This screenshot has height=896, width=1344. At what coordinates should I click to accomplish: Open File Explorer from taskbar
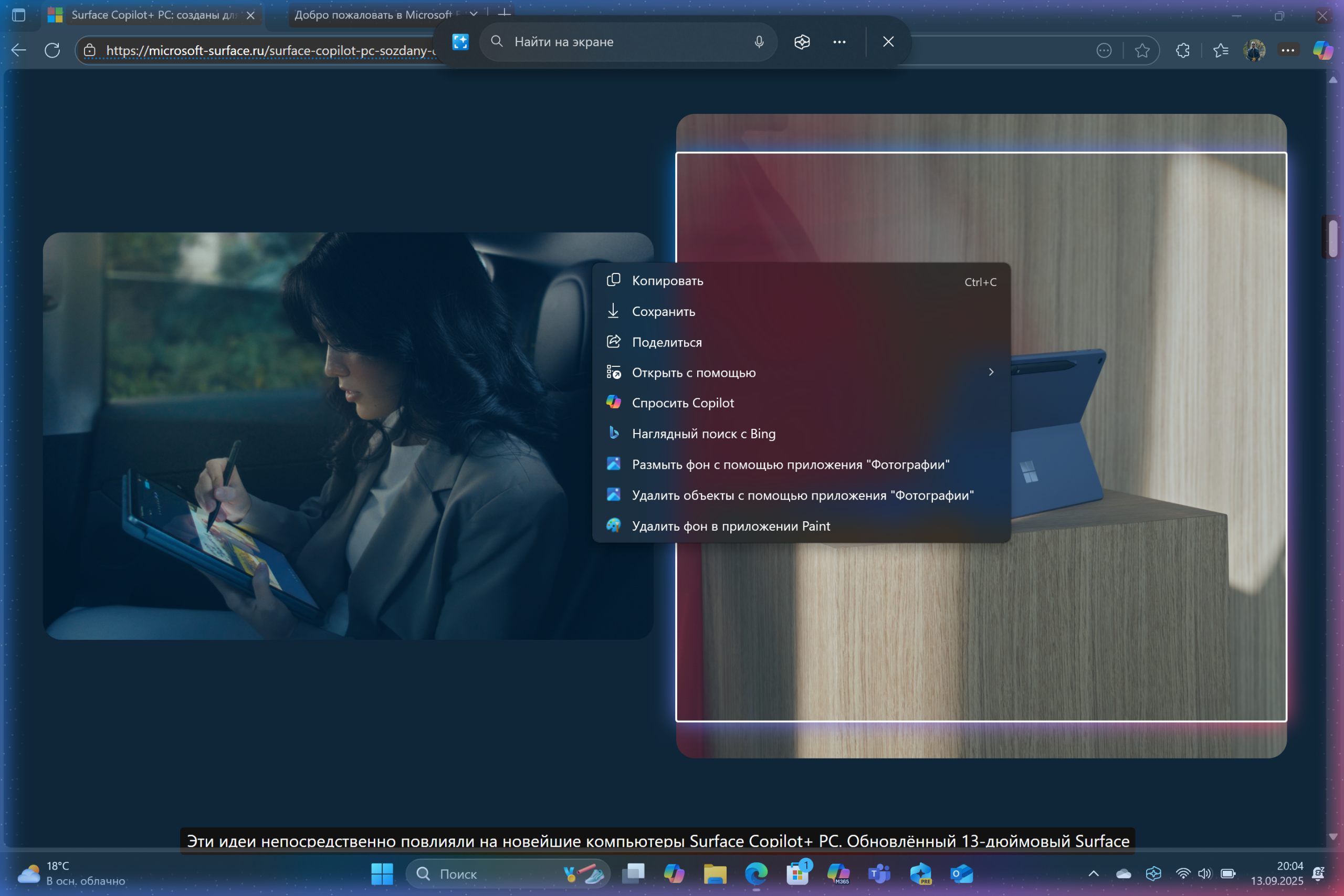point(715,874)
